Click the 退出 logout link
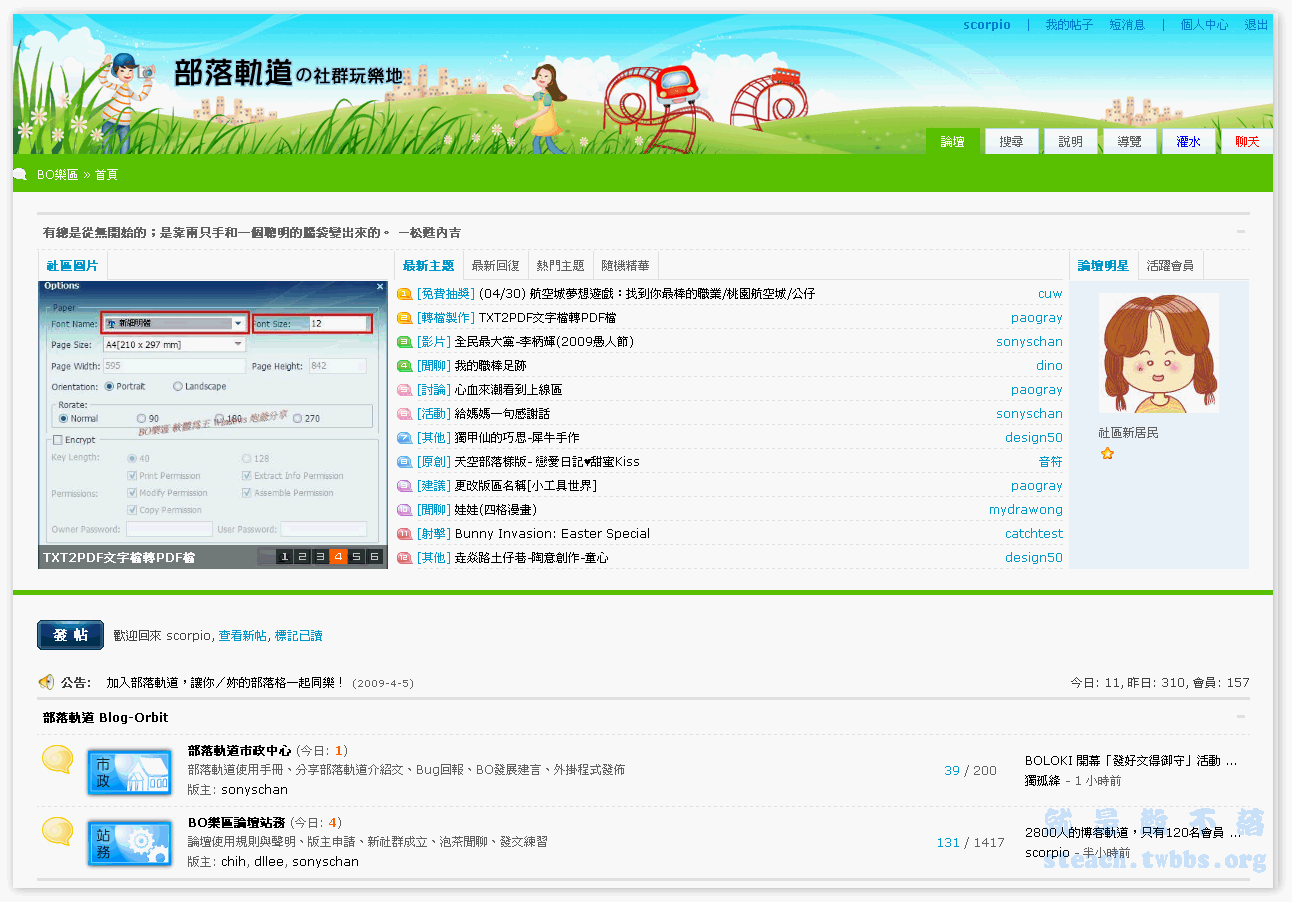 click(1256, 25)
